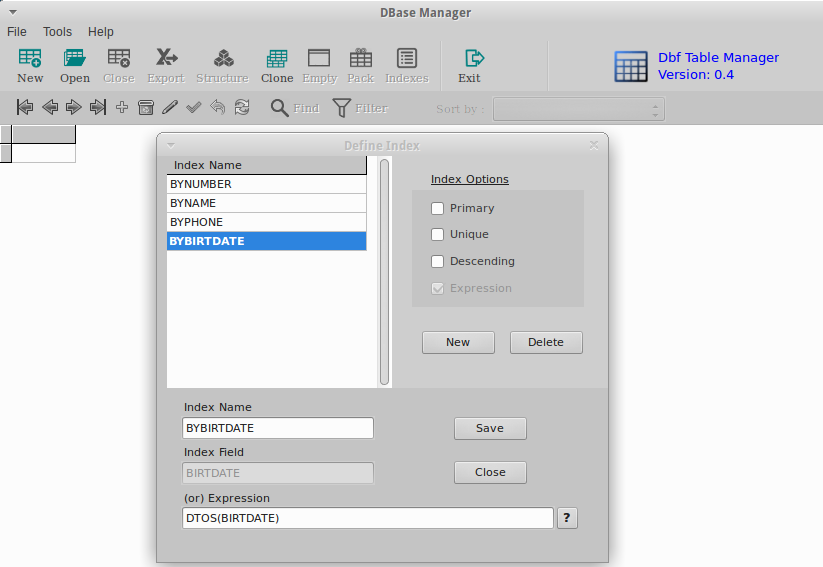Click the Filter funnel icon
Image resolution: width=823 pixels, height=567 pixels.
342,108
